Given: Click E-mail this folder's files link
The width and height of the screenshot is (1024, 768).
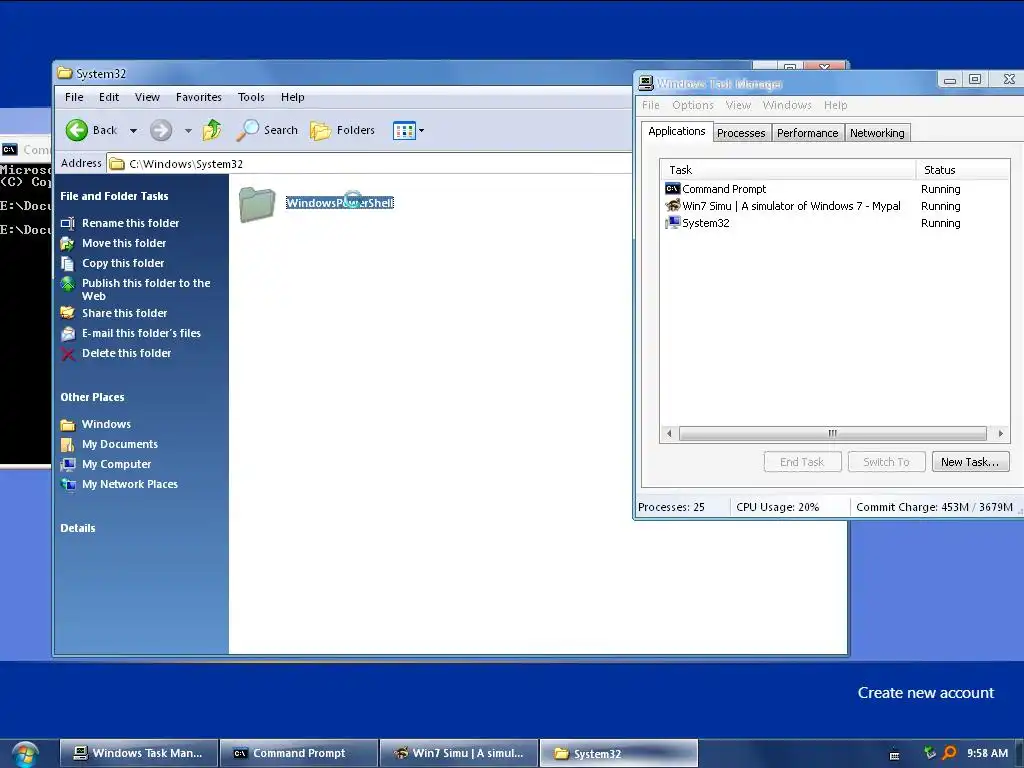Looking at the screenshot, I should tap(141, 333).
